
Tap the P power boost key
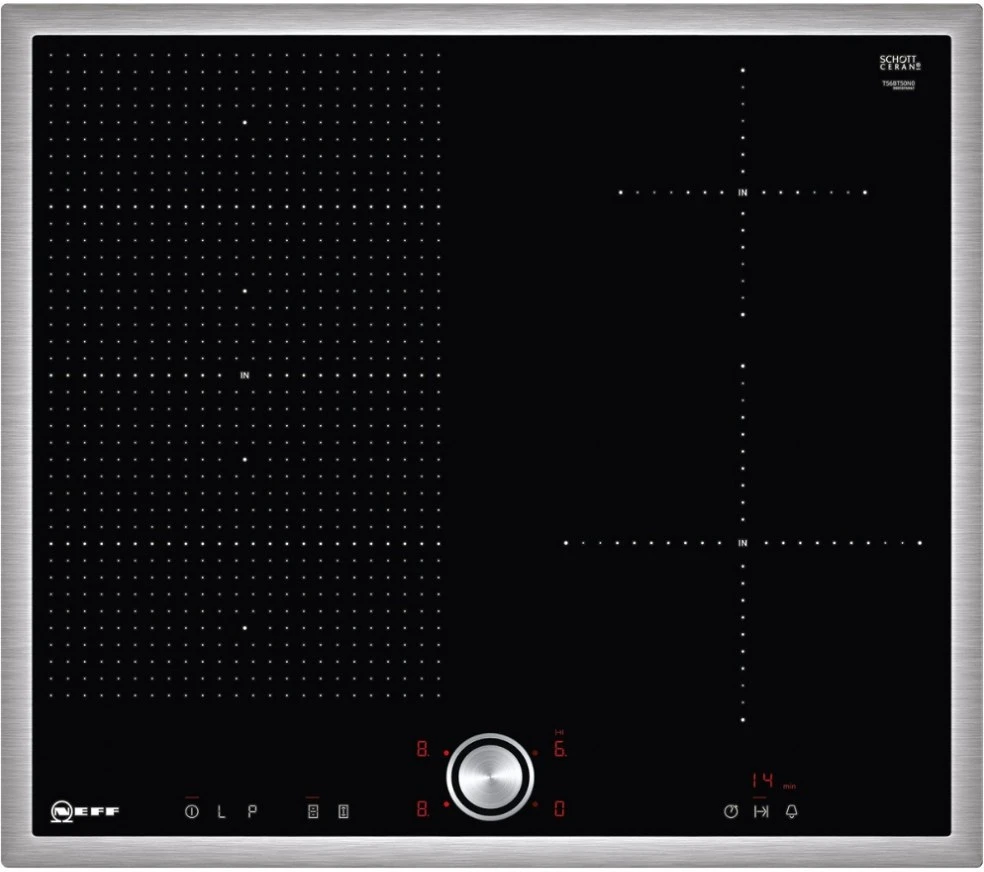(x=252, y=811)
